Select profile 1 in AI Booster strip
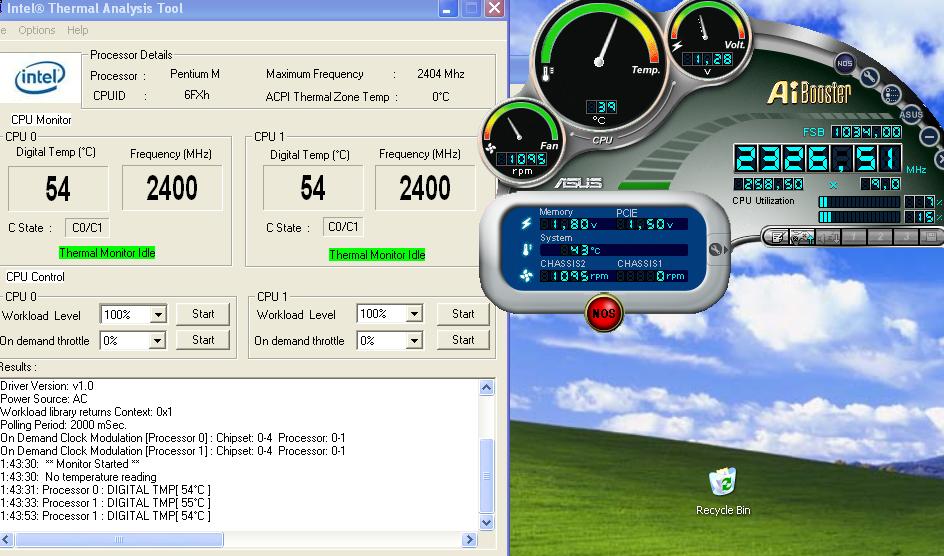This screenshot has width=944, height=556. (853, 237)
